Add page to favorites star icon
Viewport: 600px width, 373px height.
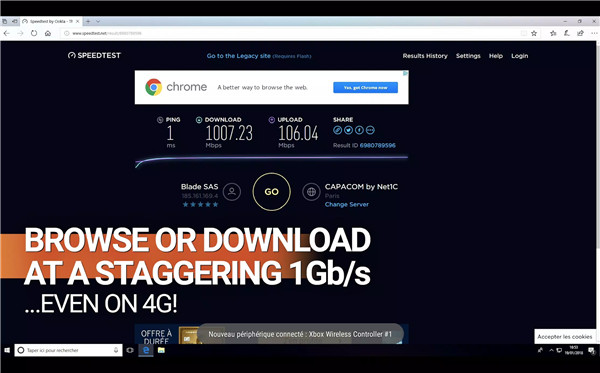534,33
